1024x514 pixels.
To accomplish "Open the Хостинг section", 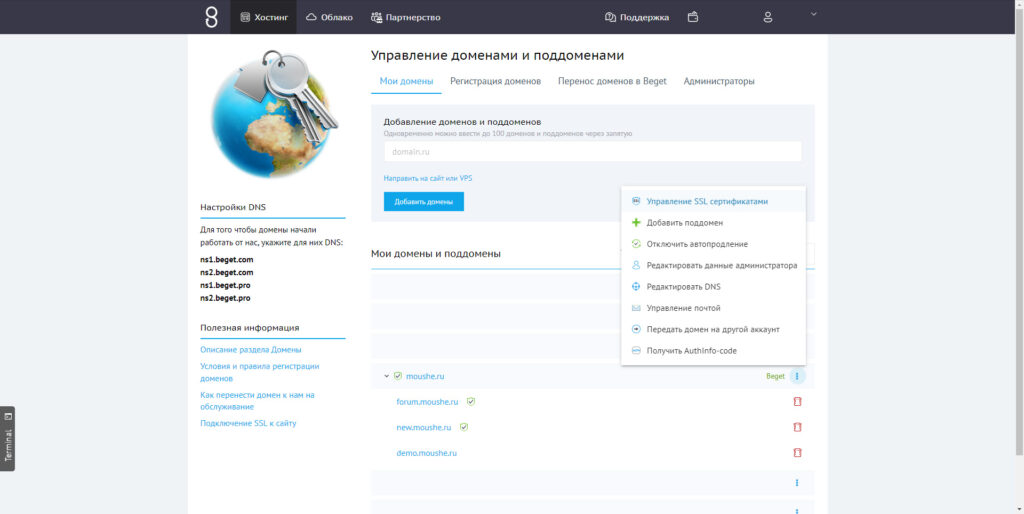I will click(x=263, y=17).
